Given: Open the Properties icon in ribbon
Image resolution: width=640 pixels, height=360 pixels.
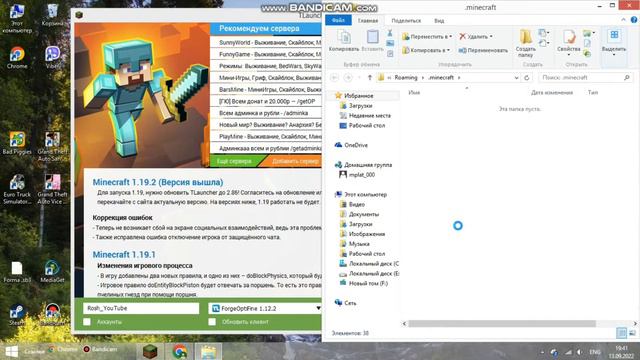Looking at the screenshot, I should tap(569, 37).
